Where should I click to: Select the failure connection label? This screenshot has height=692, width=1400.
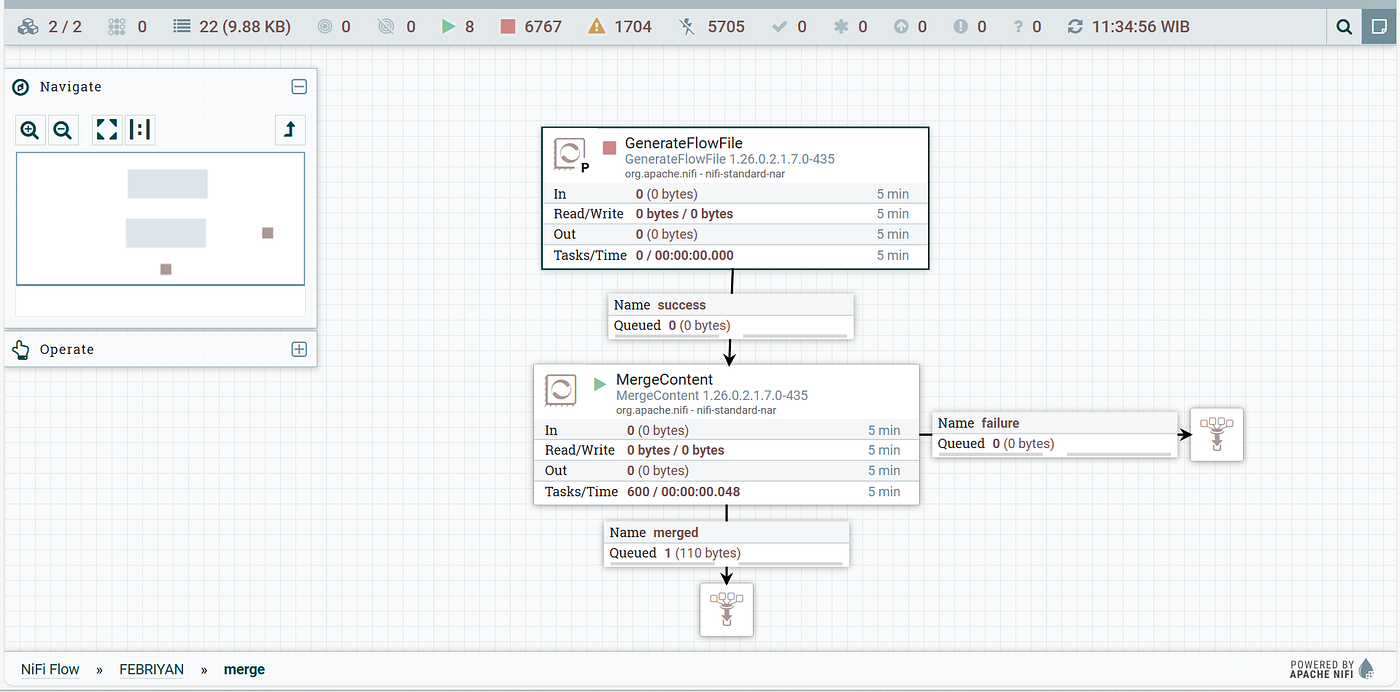pos(1054,434)
